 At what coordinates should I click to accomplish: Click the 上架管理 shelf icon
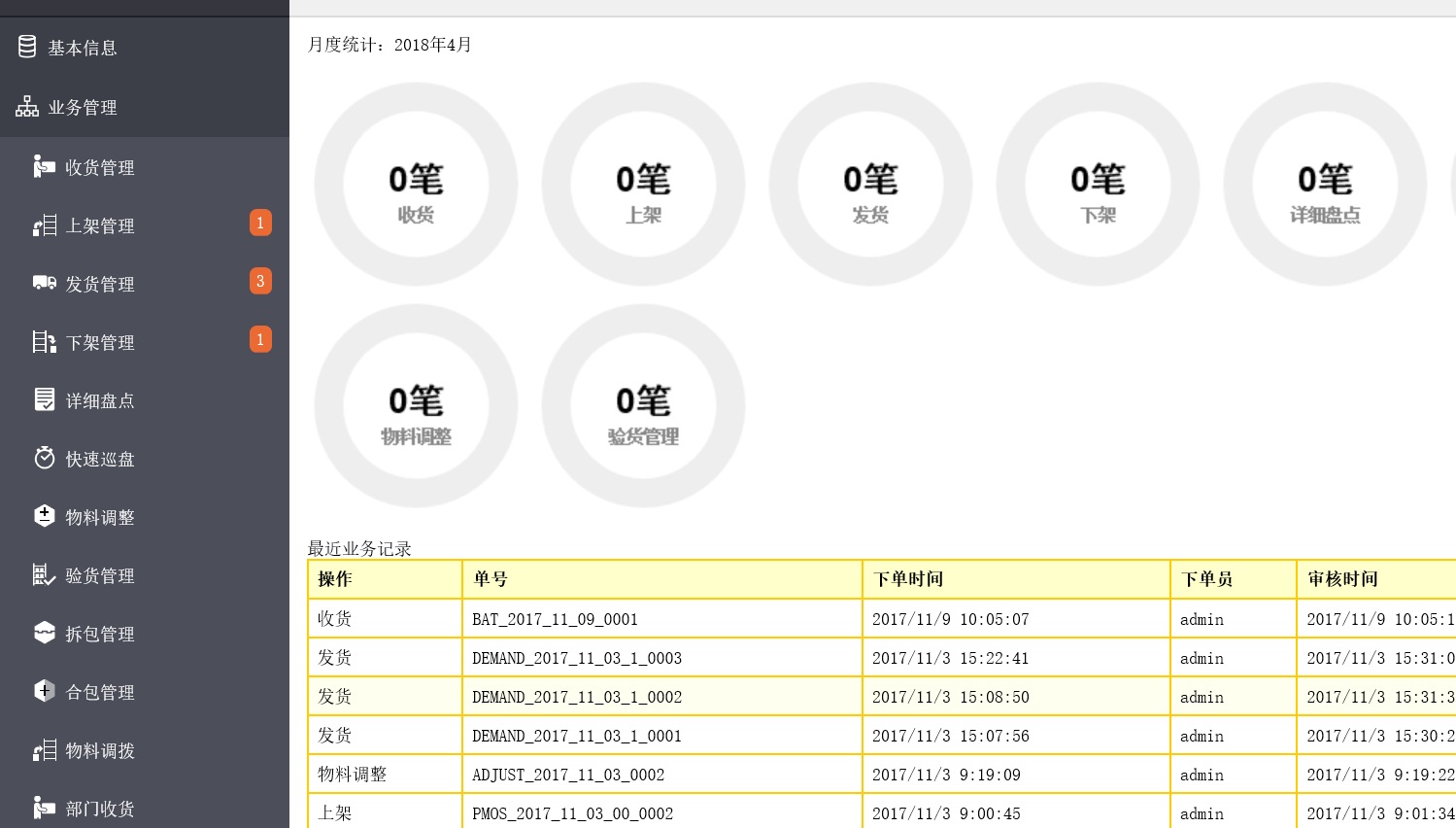[44, 225]
